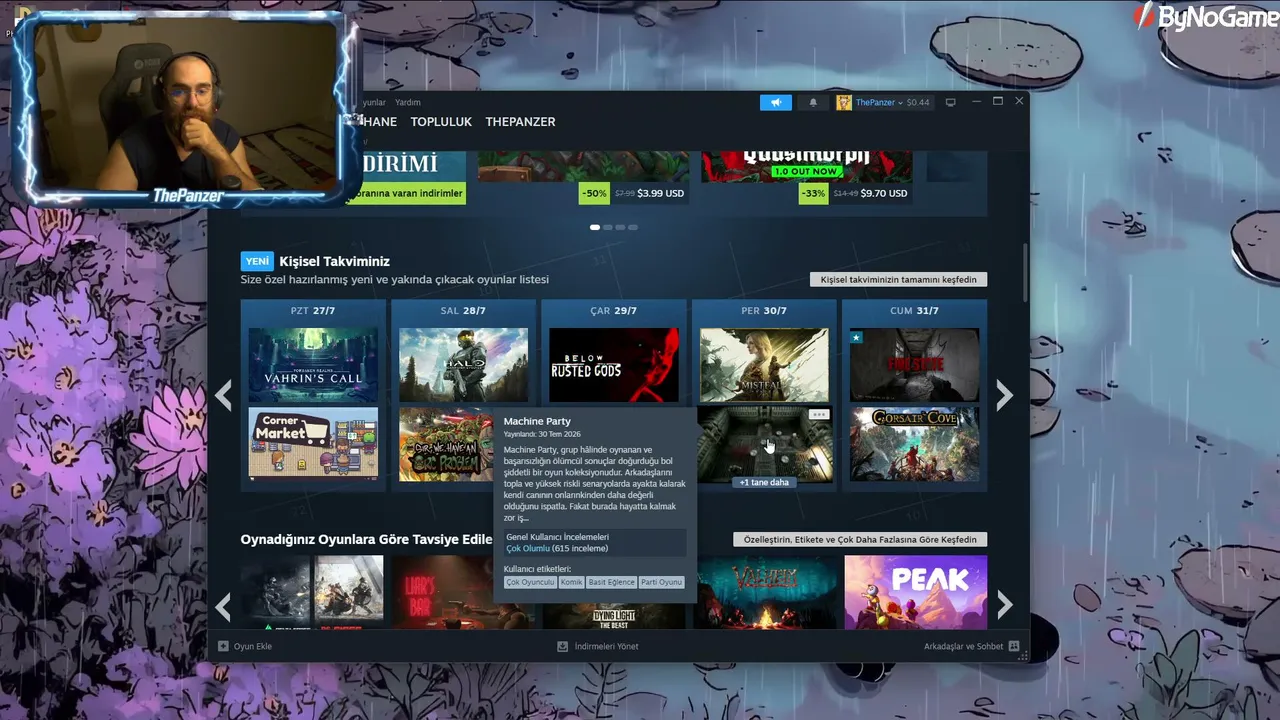Open the Vahrin's Call game thumbnail

click(x=313, y=365)
